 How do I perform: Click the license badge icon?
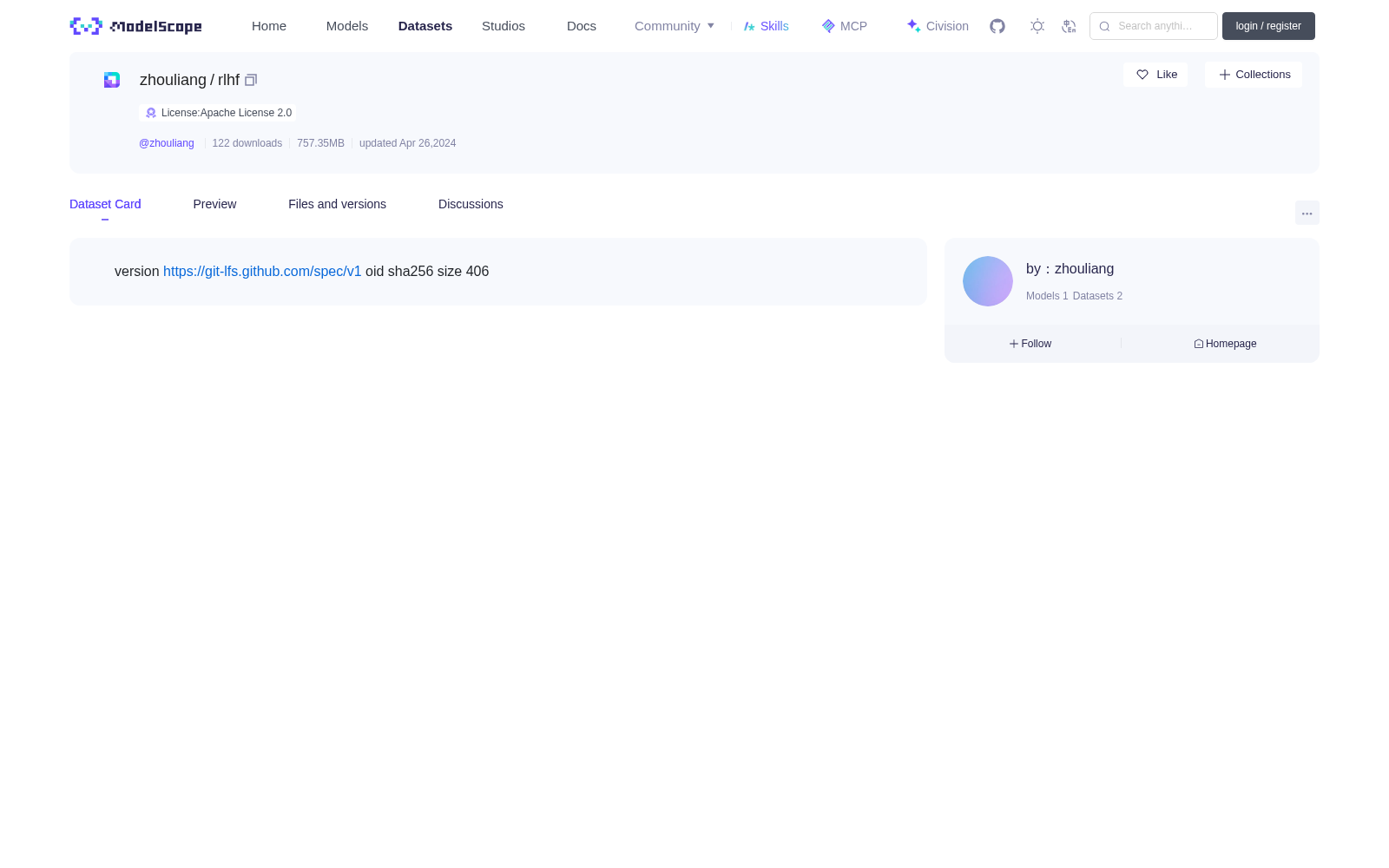click(x=151, y=113)
